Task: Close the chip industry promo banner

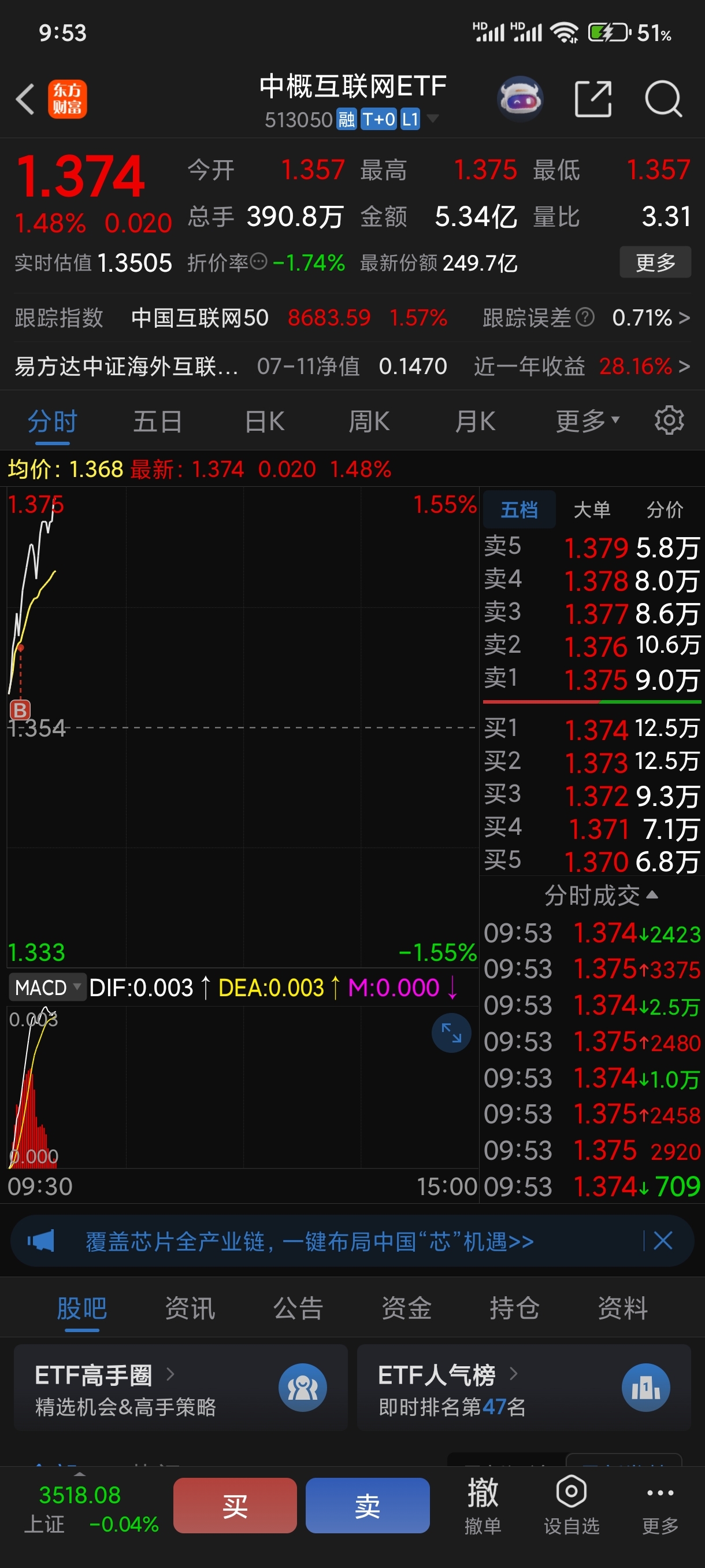Action: [662, 1241]
